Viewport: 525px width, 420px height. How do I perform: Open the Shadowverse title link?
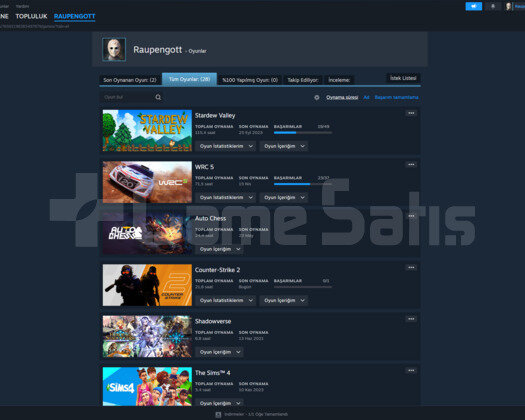click(213, 322)
